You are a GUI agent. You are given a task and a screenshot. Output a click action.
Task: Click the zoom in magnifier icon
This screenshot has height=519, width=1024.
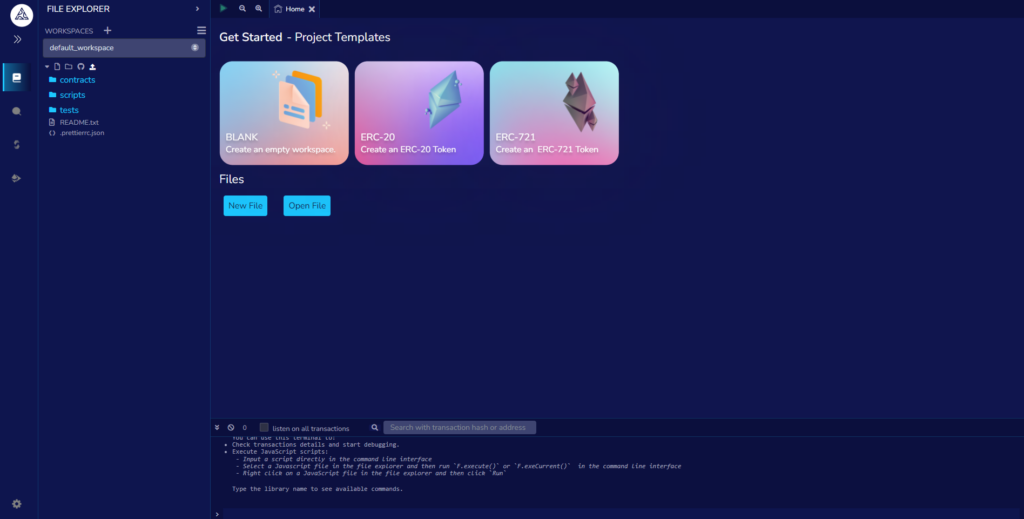click(259, 8)
